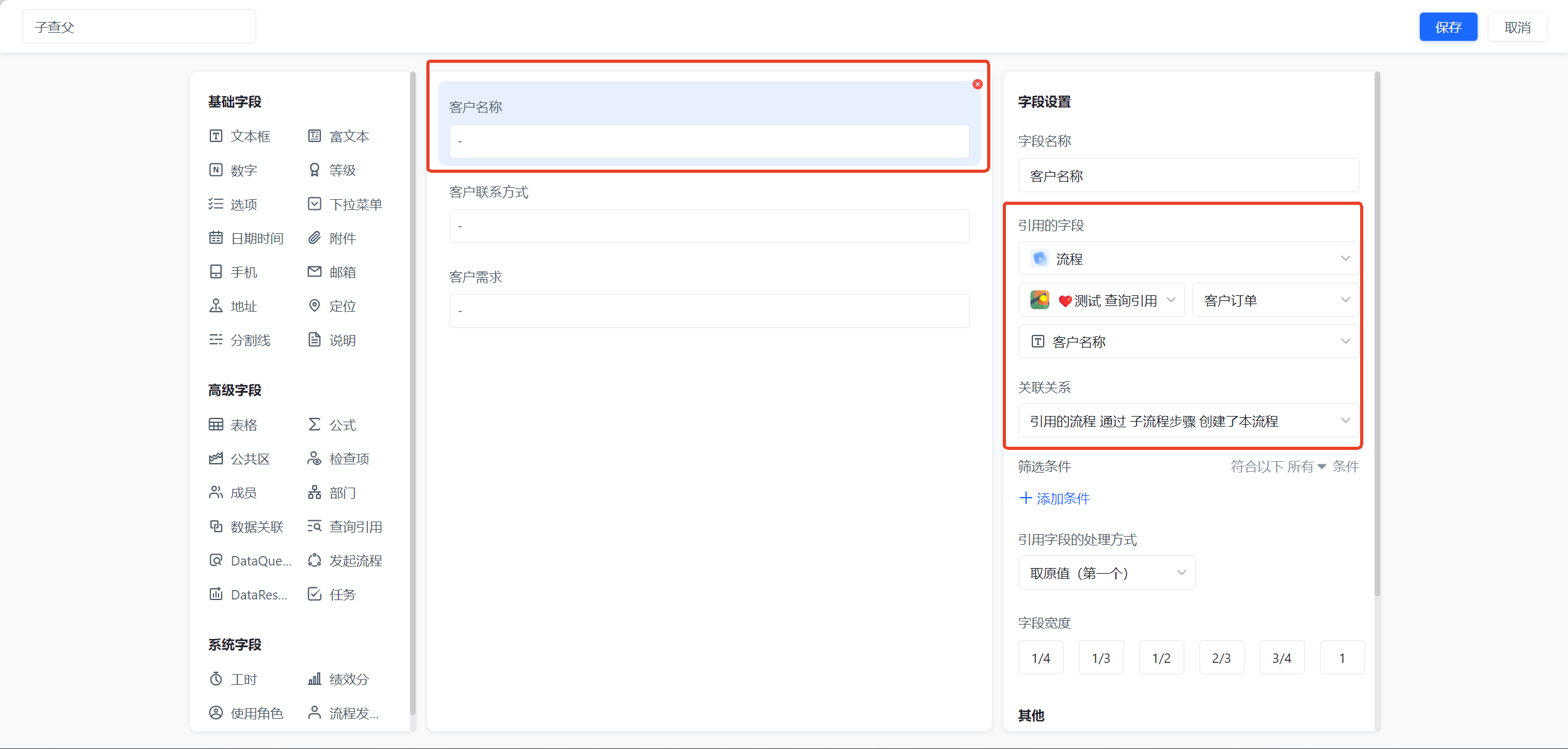Click the 保存 save button
The image size is (1568, 749).
coord(1448,27)
